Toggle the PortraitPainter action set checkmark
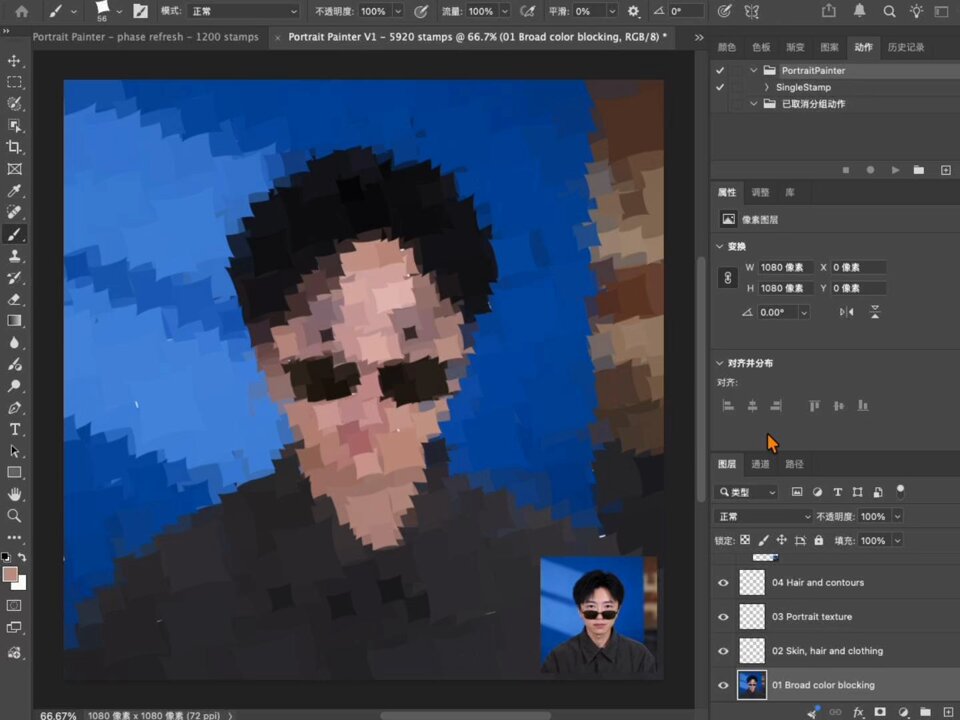Viewport: 960px width, 720px height. [x=720, y=70]
